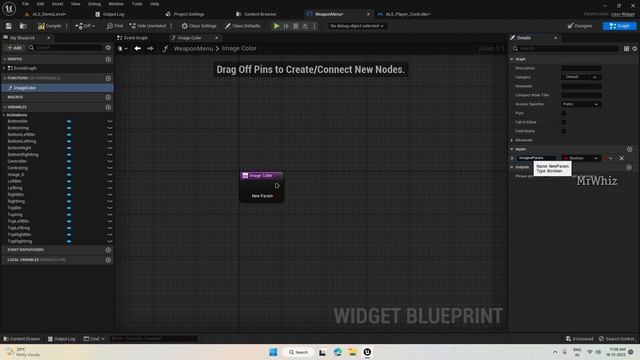This screenshot has height=360, width=640.
Task: Start Play simulation with green play button
Action: [276, 26]
